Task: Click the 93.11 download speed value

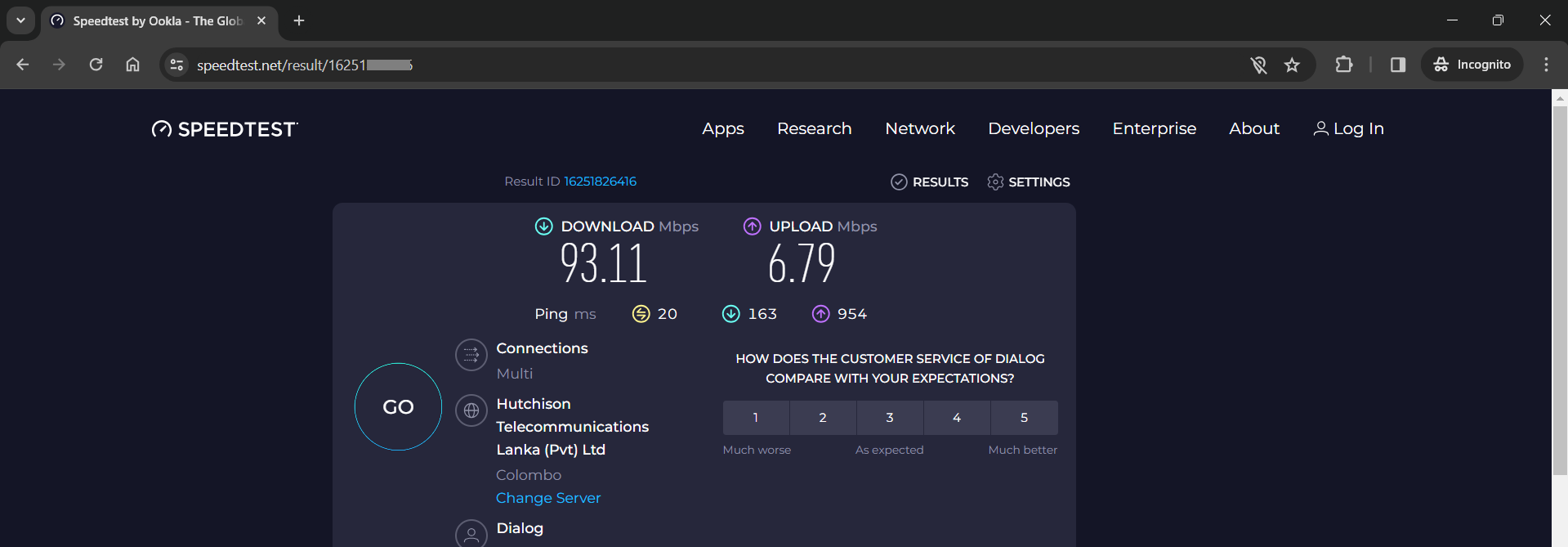Action: click(603, 264)
